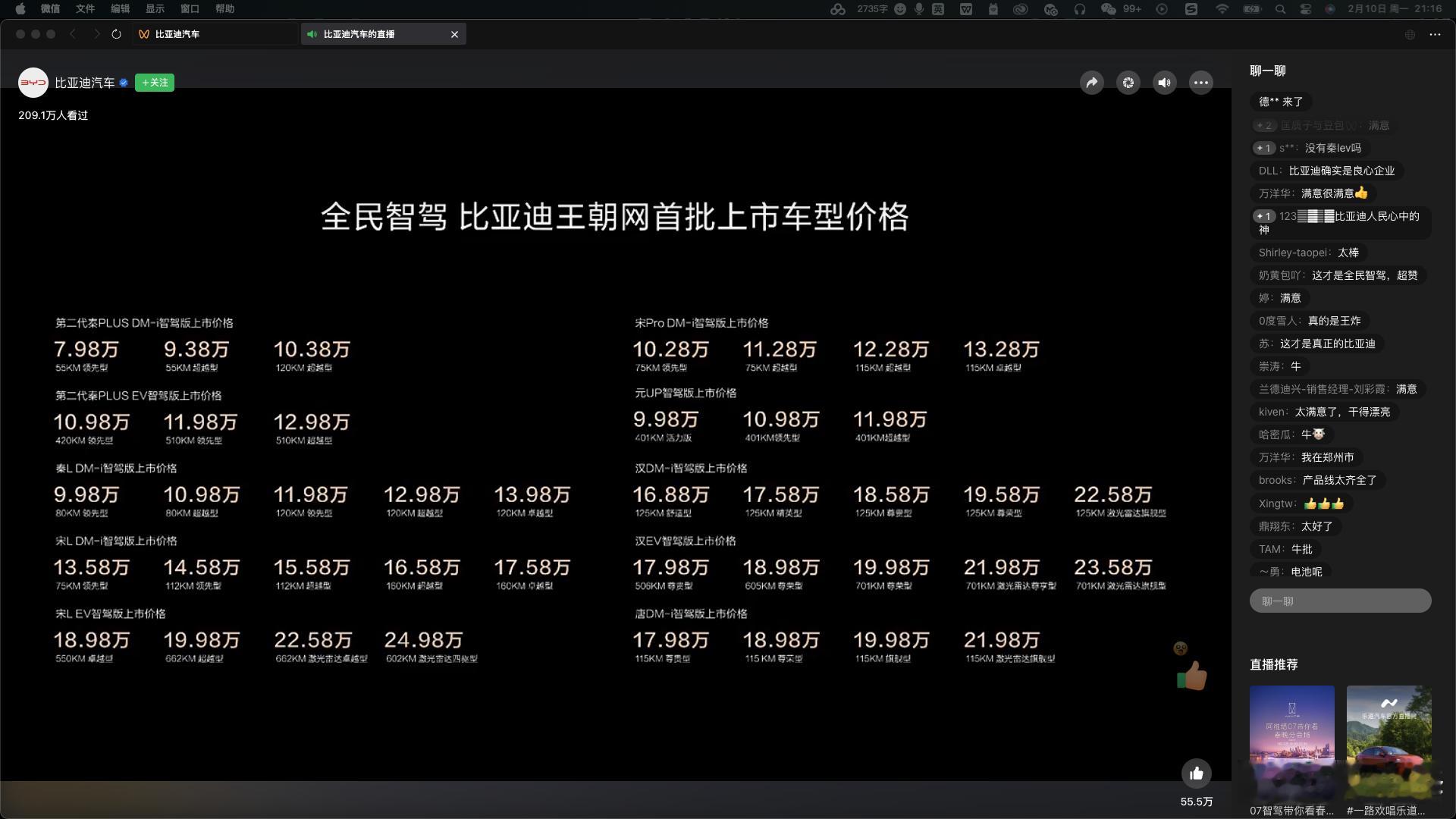Share the live stream via arrow icon

click(x=1091, y=83)
